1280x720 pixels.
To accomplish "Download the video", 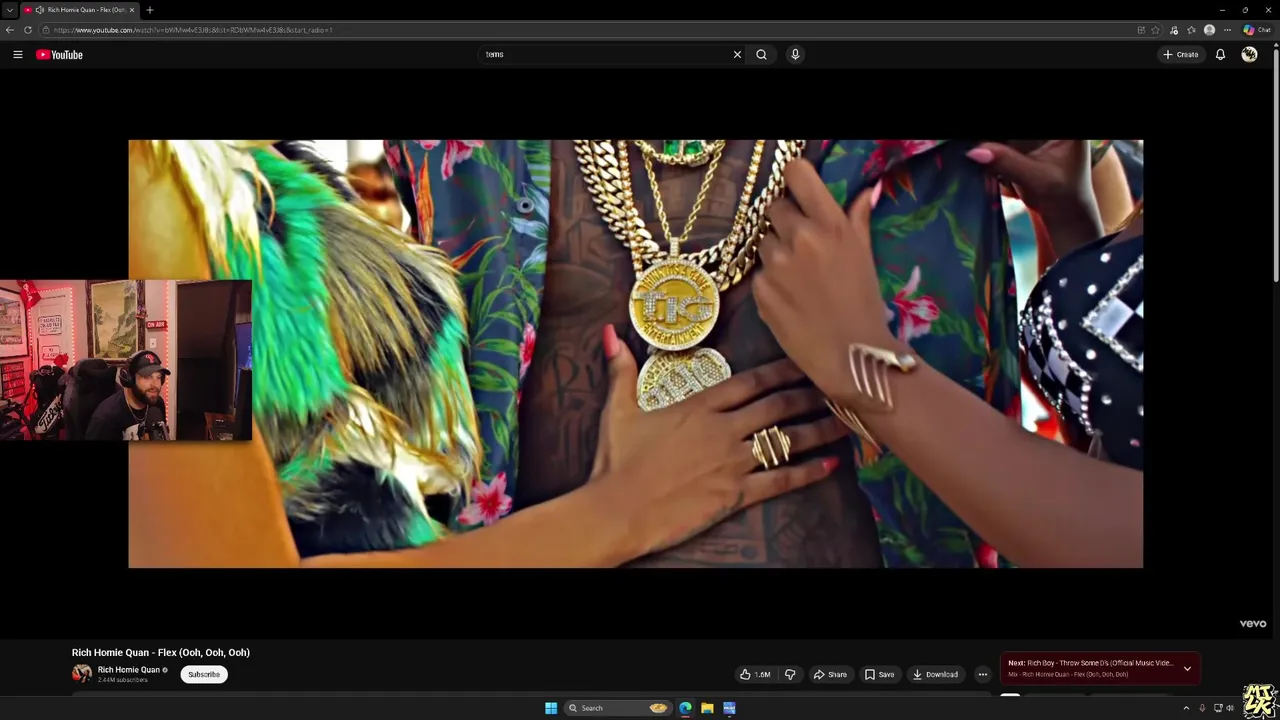I will [935, 674].
